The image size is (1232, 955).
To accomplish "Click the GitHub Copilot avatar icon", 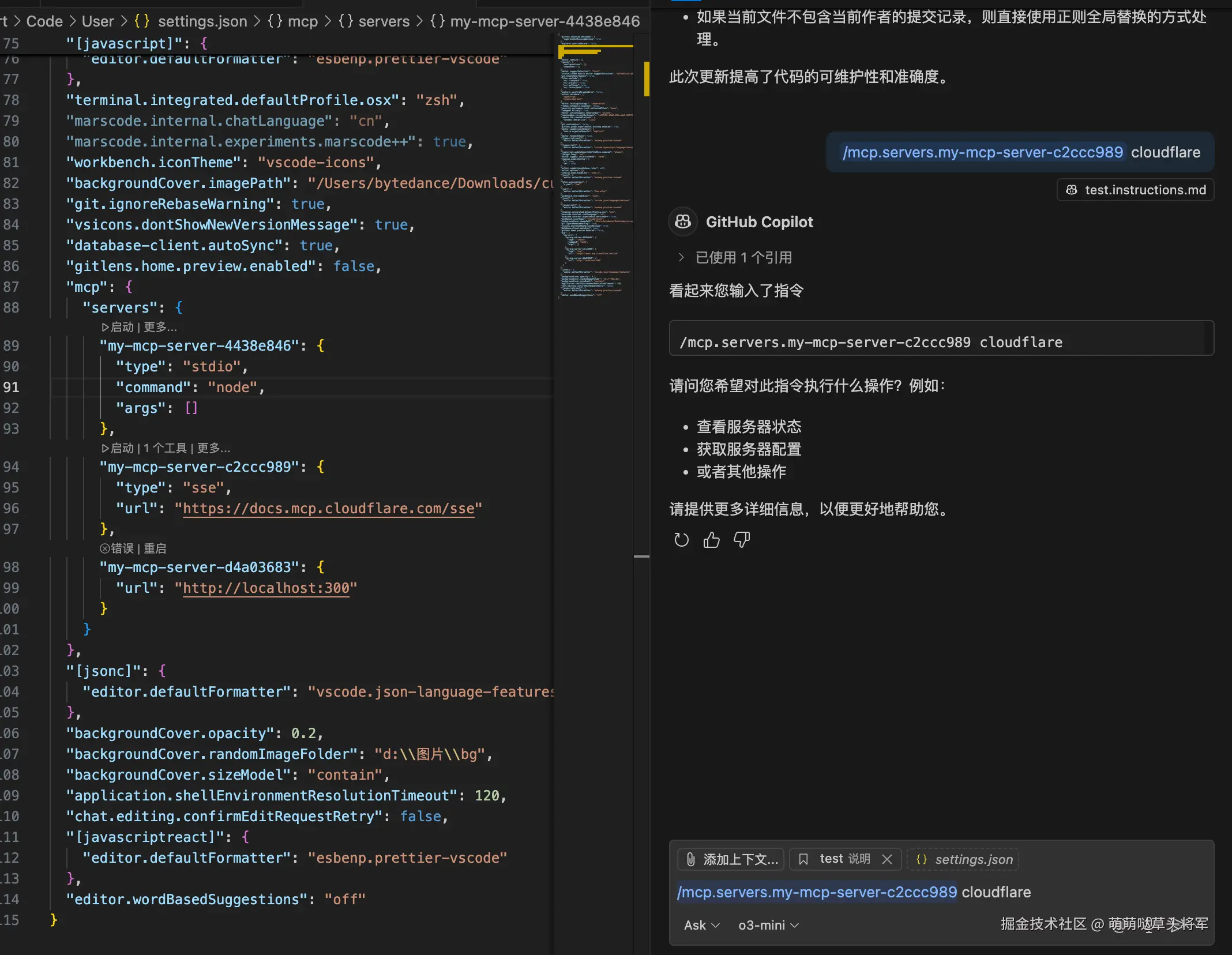I will pos(683,221).
